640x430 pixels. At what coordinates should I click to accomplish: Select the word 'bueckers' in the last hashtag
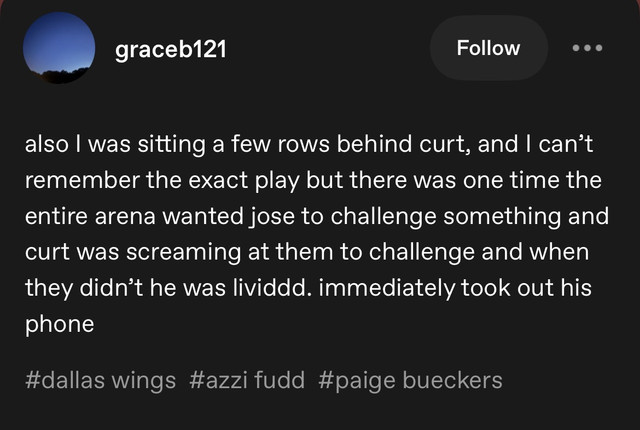[453, 380]
